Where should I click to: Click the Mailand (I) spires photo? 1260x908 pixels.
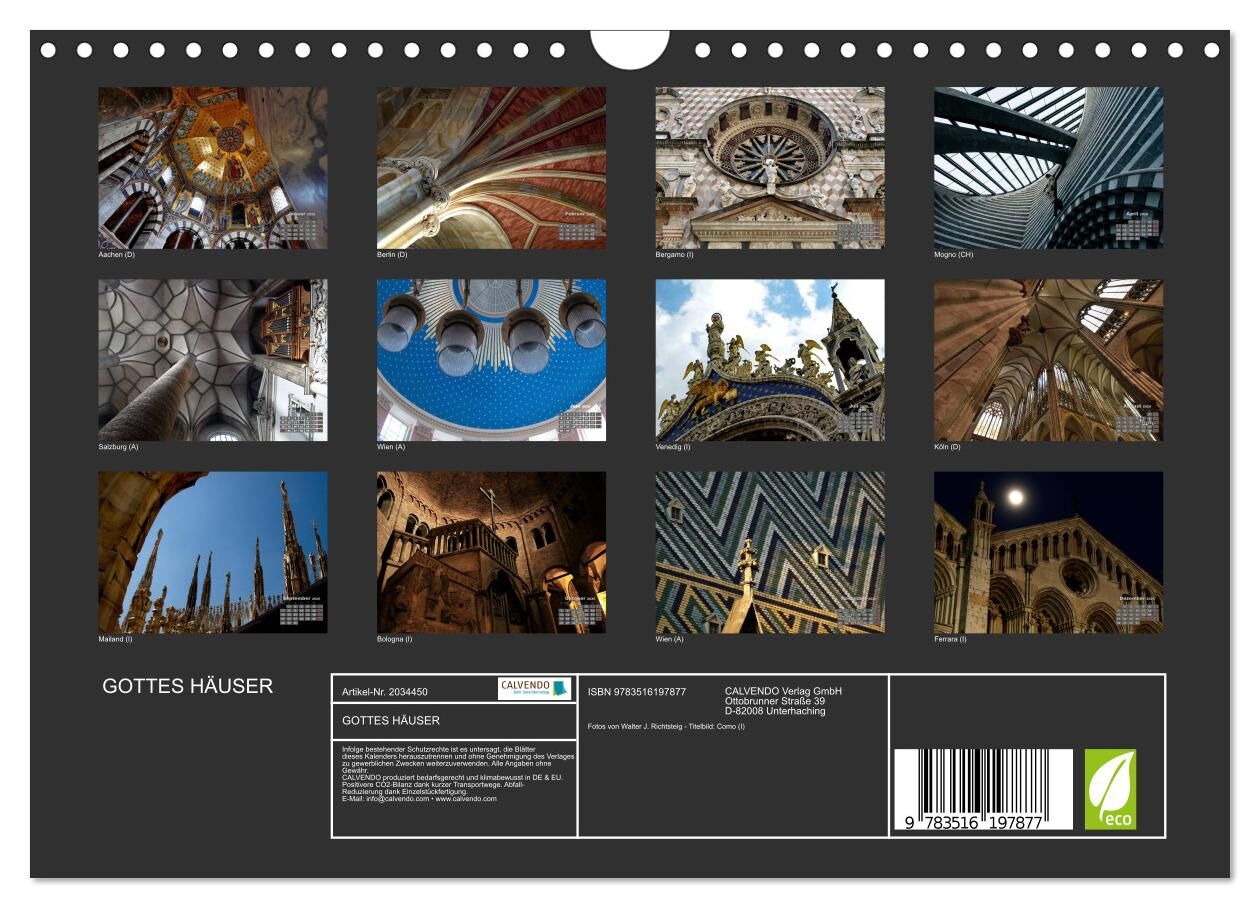tap(212, 552)
